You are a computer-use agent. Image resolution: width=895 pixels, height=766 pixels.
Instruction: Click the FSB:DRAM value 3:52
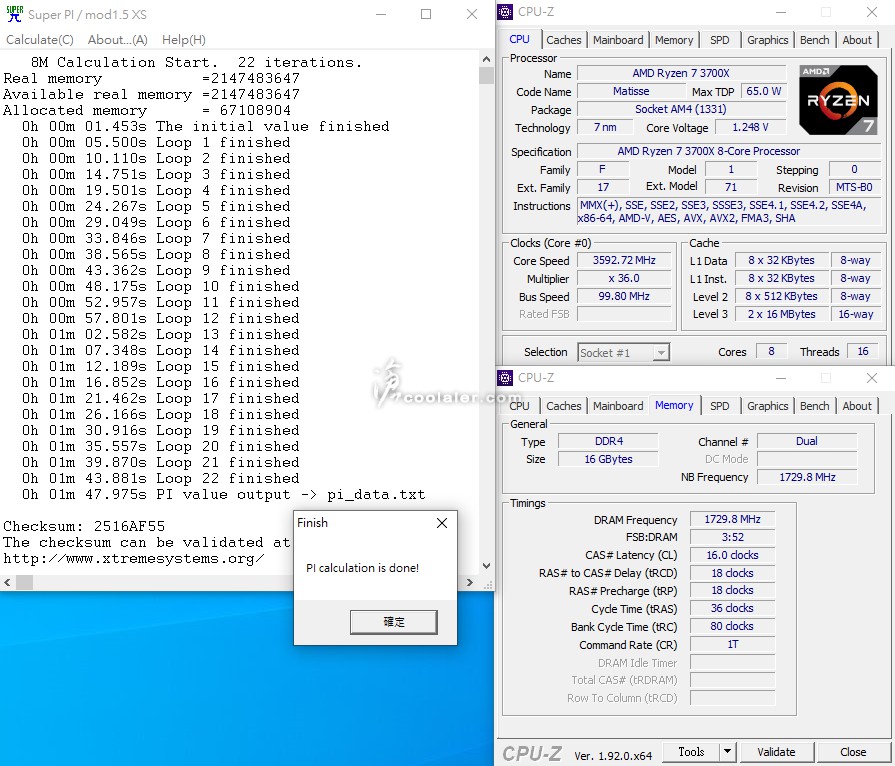click(732, 537)
